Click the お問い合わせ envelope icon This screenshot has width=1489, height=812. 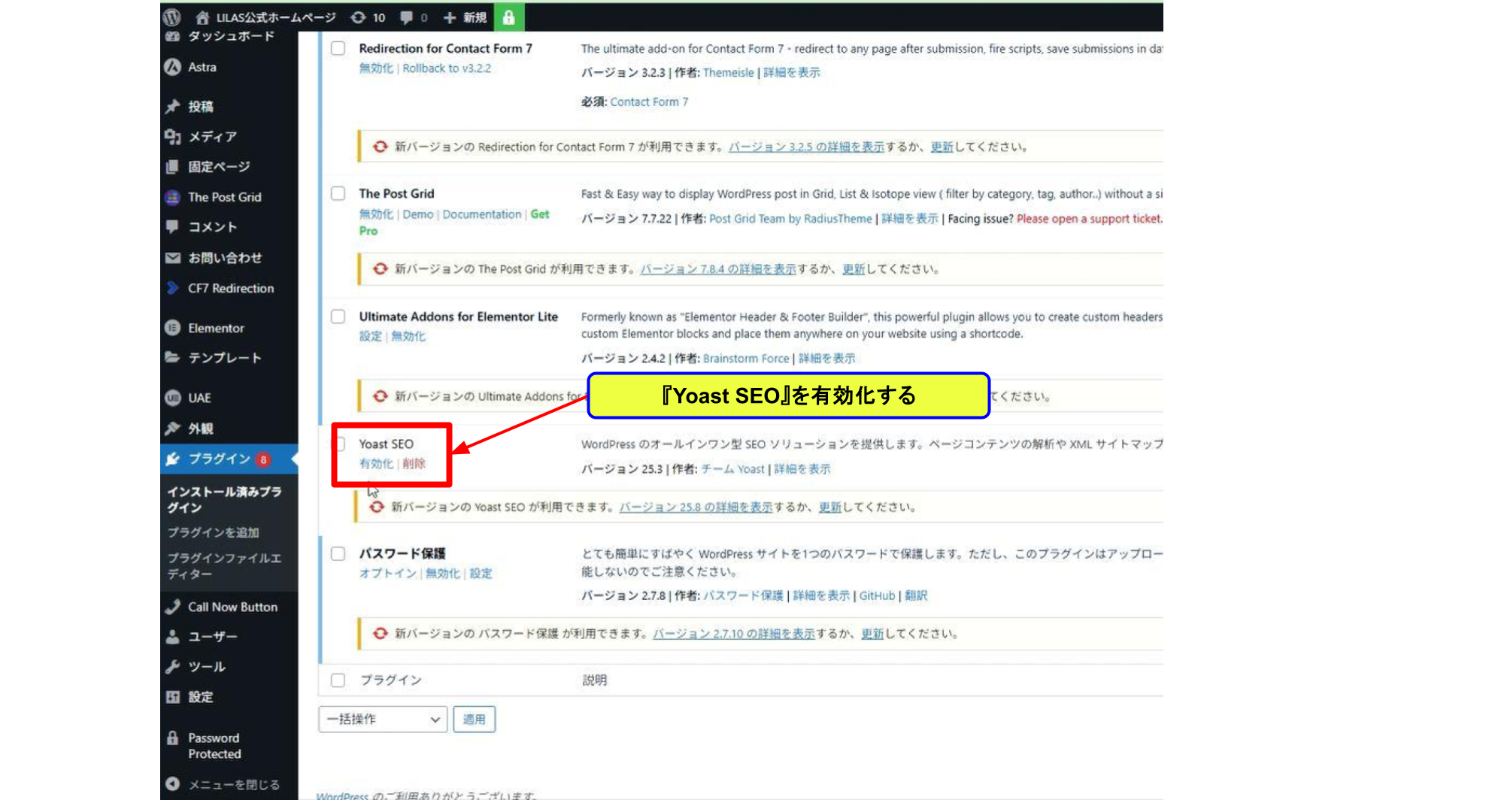point(173,258)
